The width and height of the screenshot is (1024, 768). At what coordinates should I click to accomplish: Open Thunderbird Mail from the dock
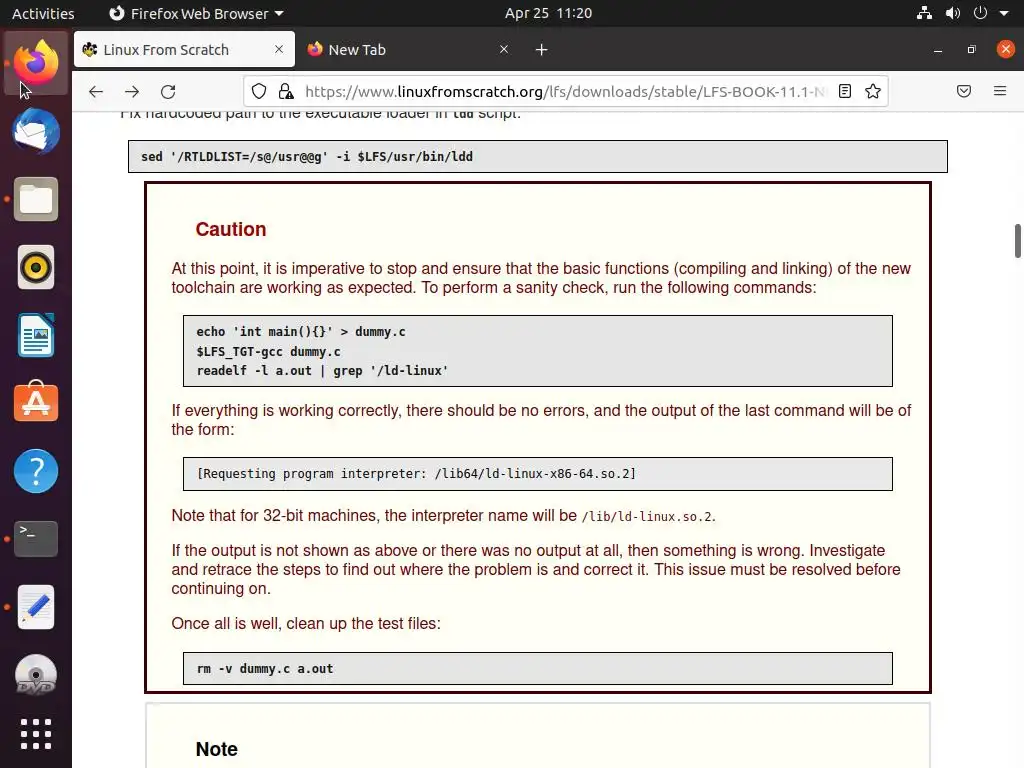click(x=36, y=131)
